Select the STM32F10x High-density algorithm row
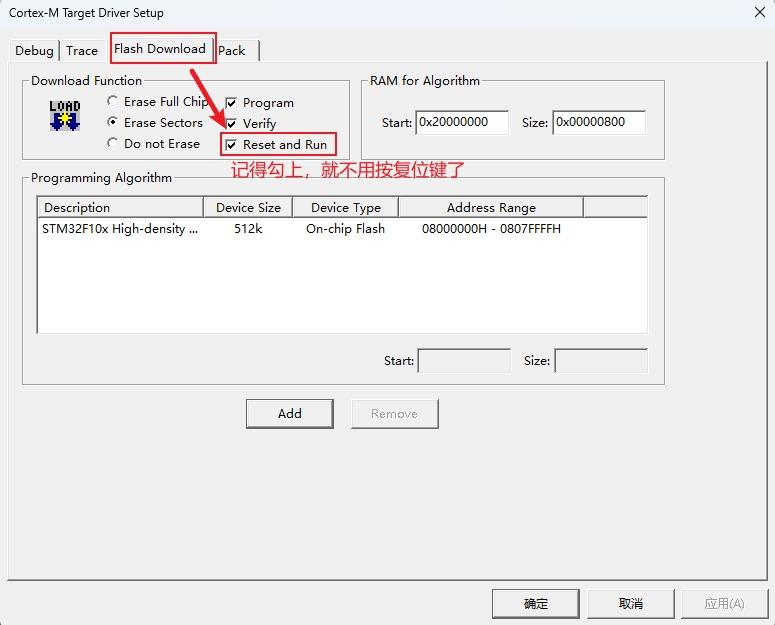 click(x=342, y=229)
